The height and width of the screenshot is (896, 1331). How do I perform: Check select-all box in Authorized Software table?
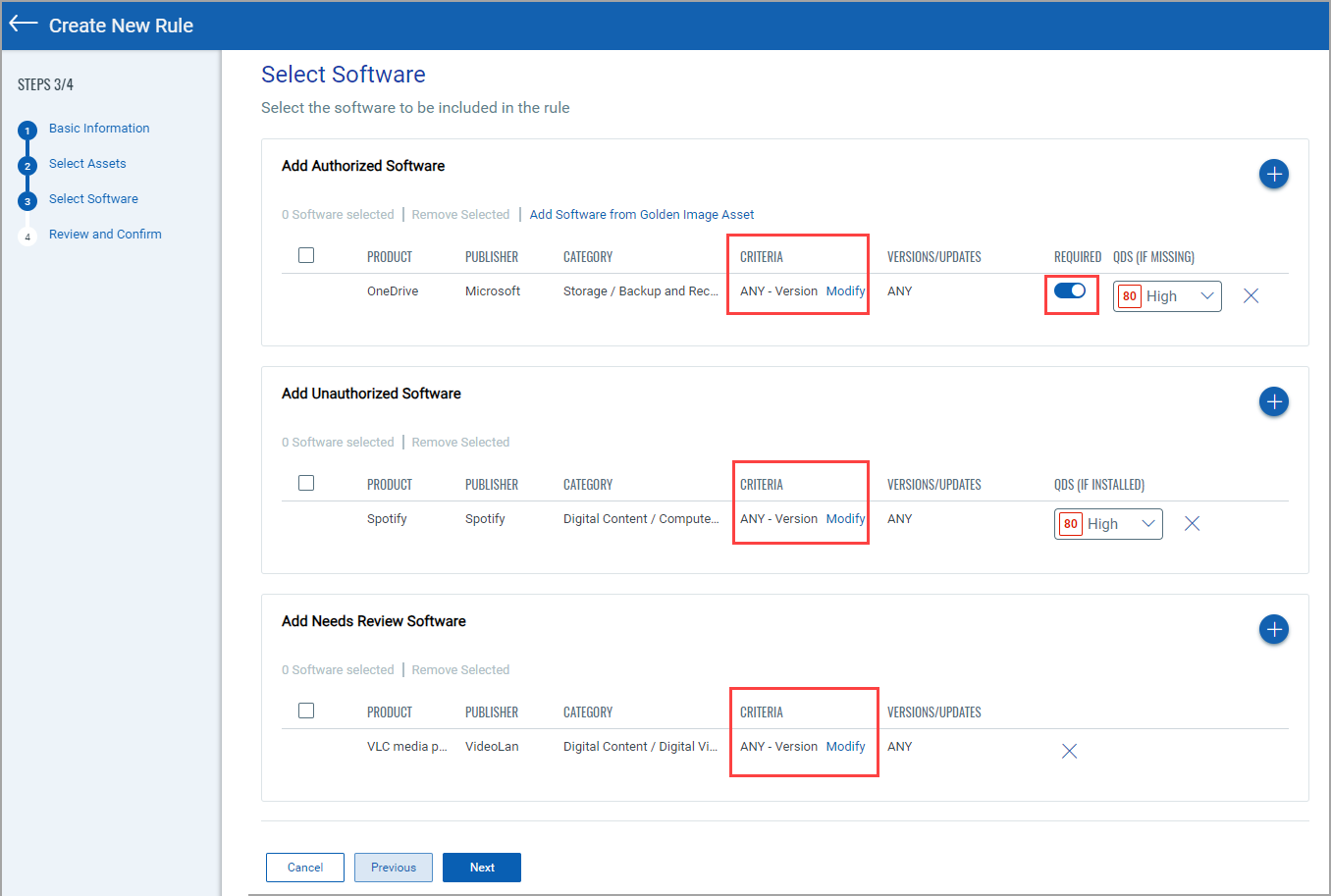(x=306, y=255)
